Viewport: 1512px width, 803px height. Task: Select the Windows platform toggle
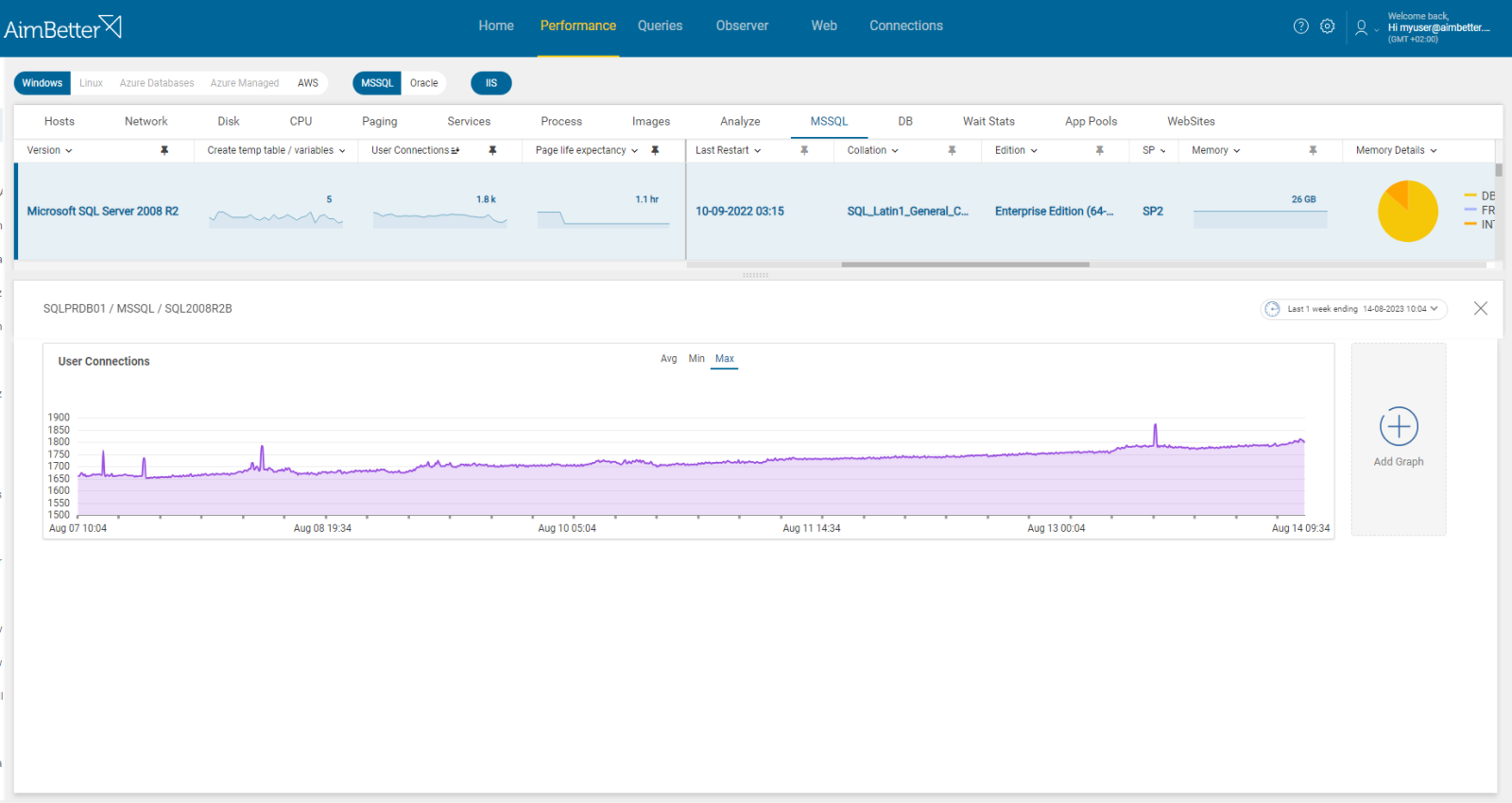(43, 83)
